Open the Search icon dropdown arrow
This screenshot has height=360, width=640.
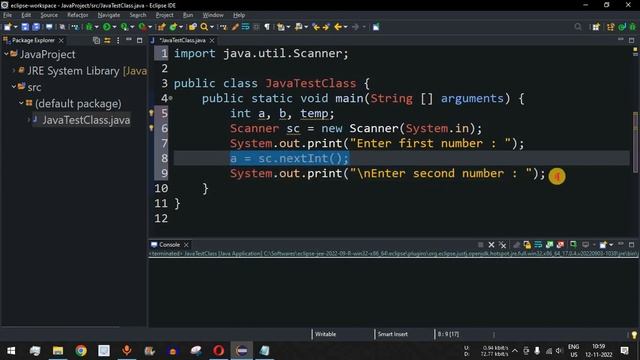pyautogui.click(x=212, y=27)
